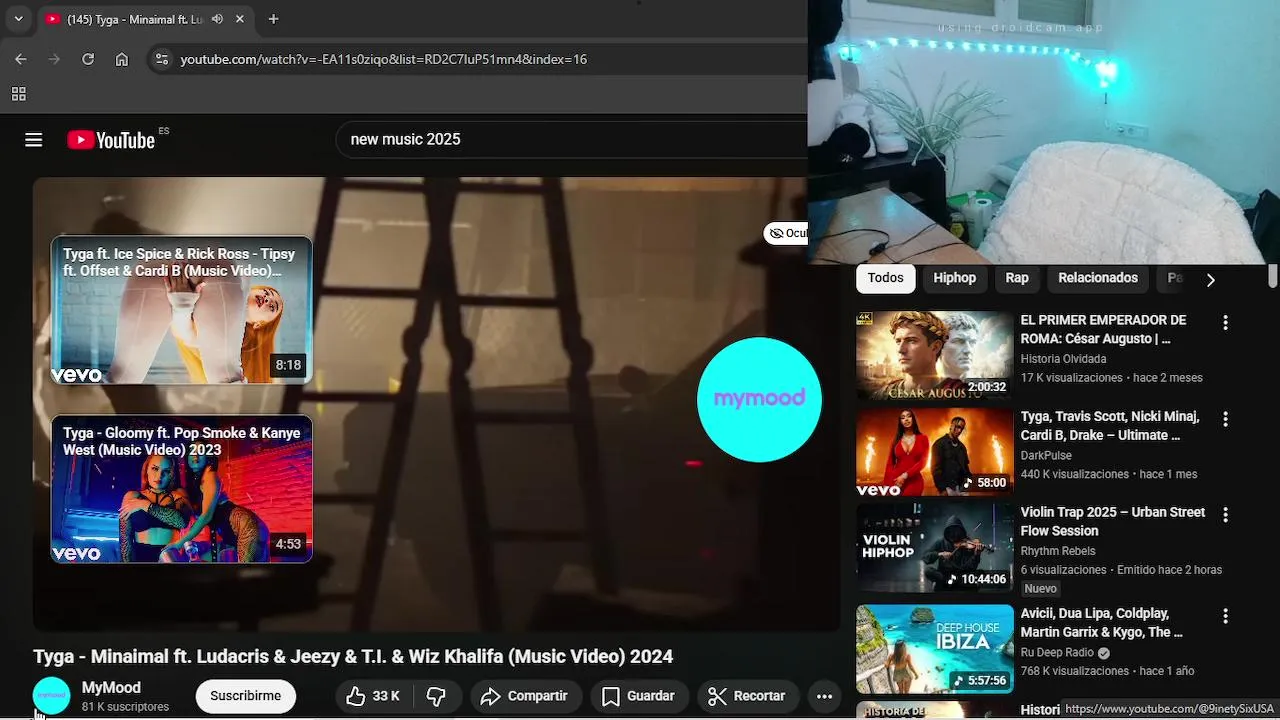
Task: Open a new browser tab
Action: tap(273, 19)
